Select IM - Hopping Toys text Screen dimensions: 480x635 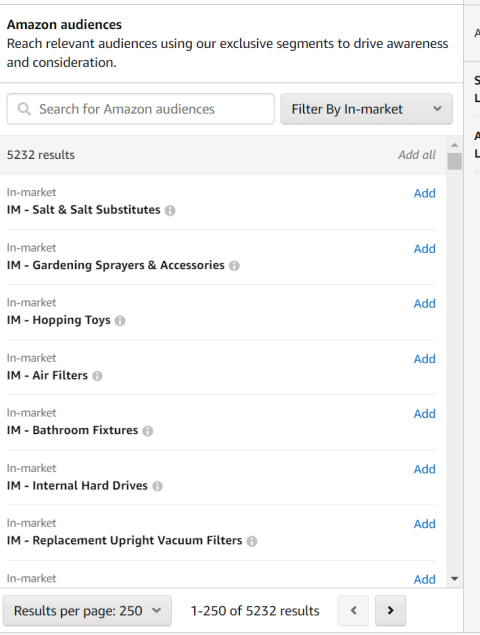click(x=58, y=320)
